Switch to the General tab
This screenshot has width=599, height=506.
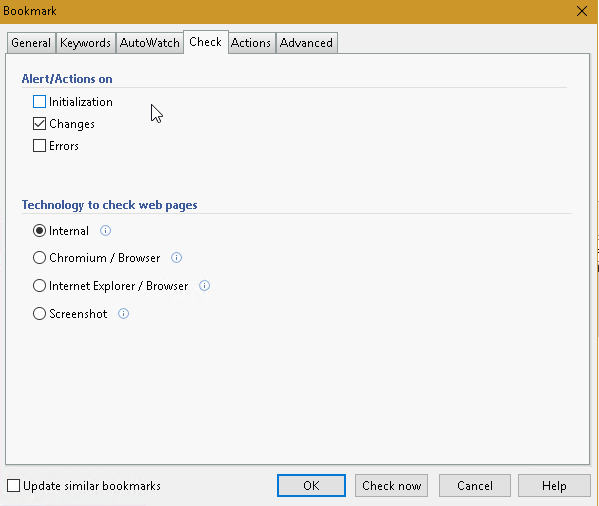(31, 43)
